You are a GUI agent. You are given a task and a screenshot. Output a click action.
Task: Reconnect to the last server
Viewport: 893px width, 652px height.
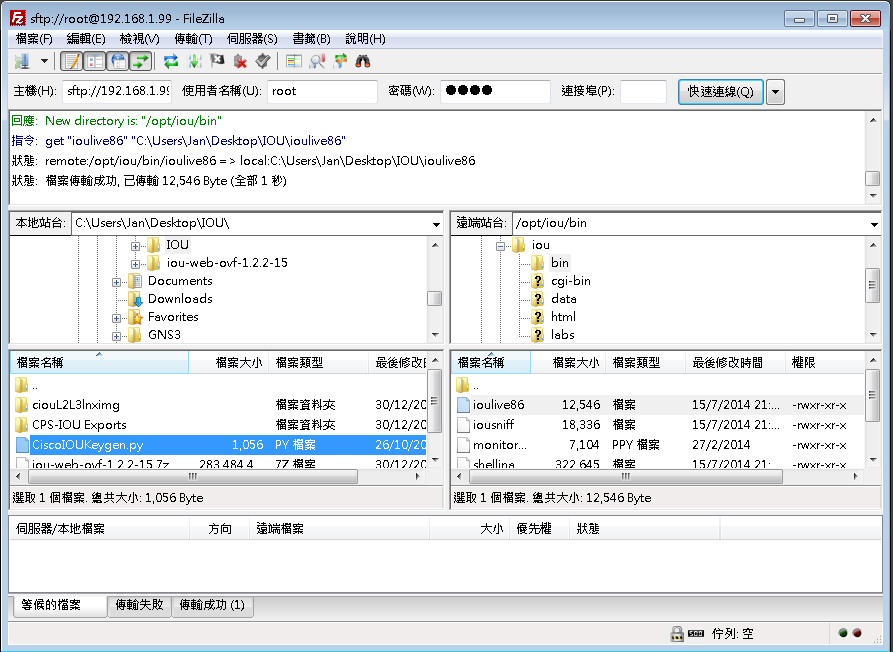[263, 61]
